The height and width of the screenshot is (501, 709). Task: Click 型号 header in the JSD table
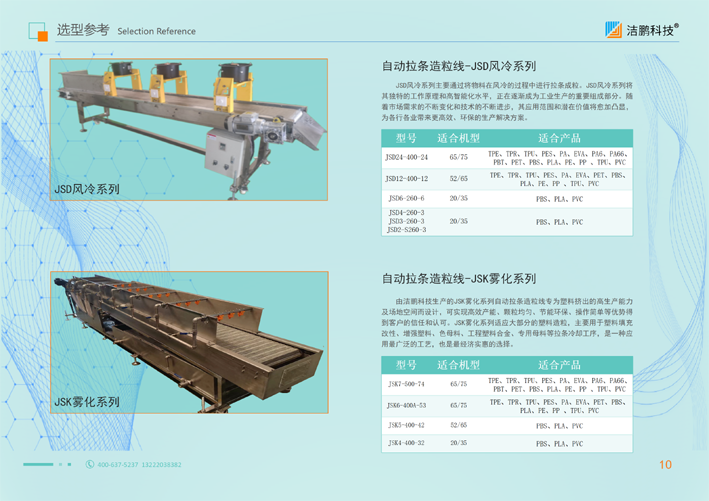click(406, 138)
